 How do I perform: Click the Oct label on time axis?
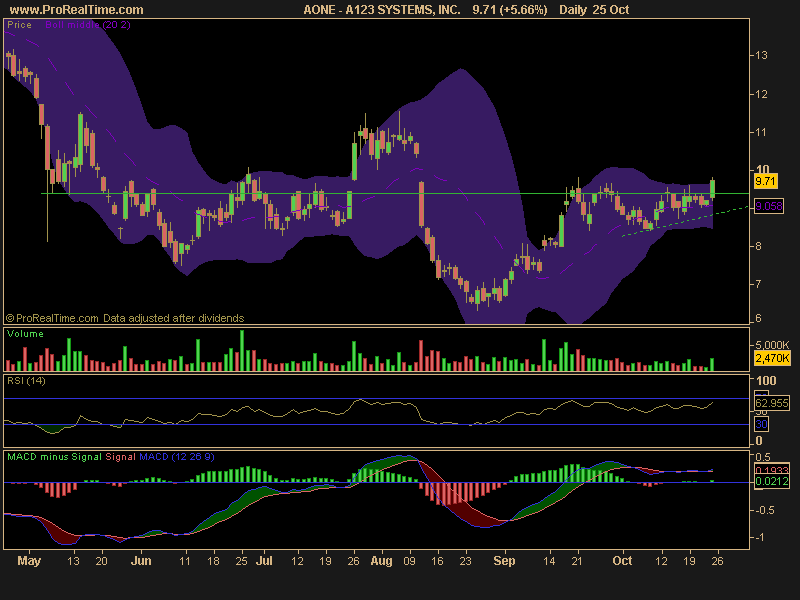coord(622,561)
